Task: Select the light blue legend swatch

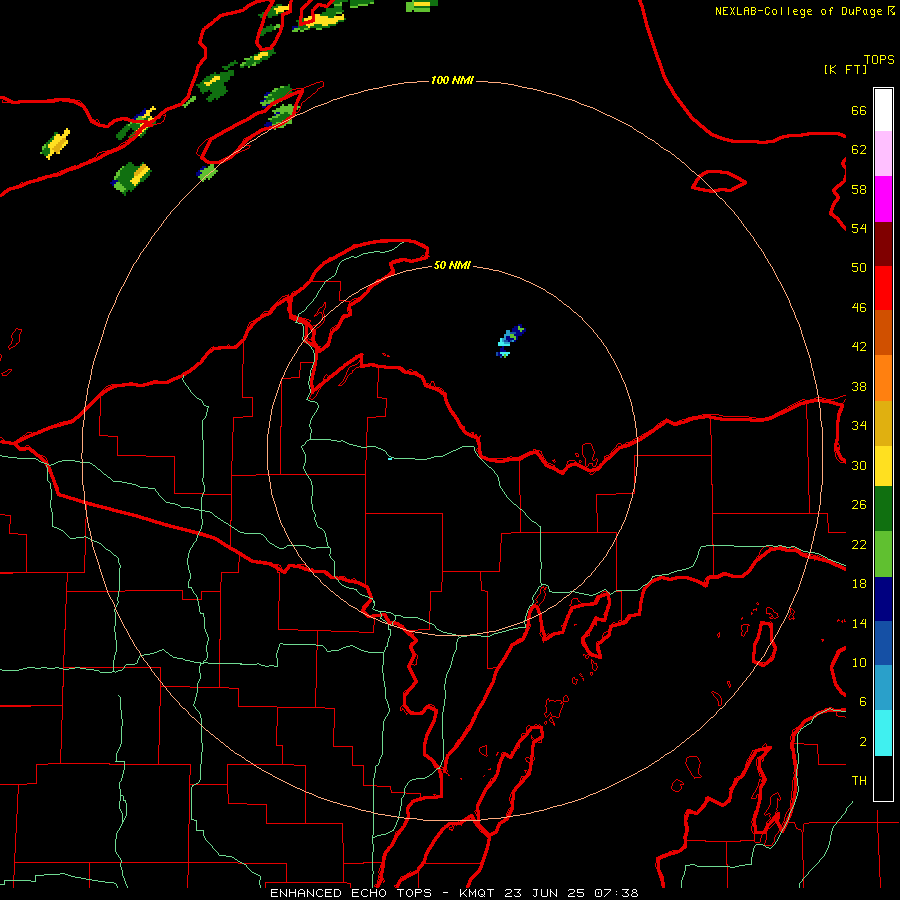Action: coord(883,688)
